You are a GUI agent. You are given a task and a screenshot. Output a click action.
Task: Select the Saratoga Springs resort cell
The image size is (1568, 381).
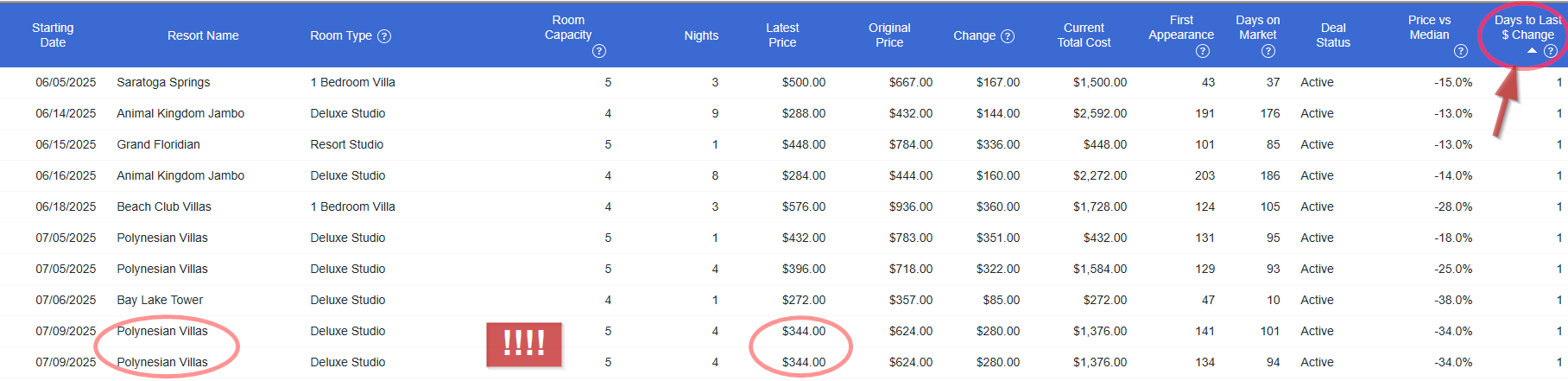(164, 83)
